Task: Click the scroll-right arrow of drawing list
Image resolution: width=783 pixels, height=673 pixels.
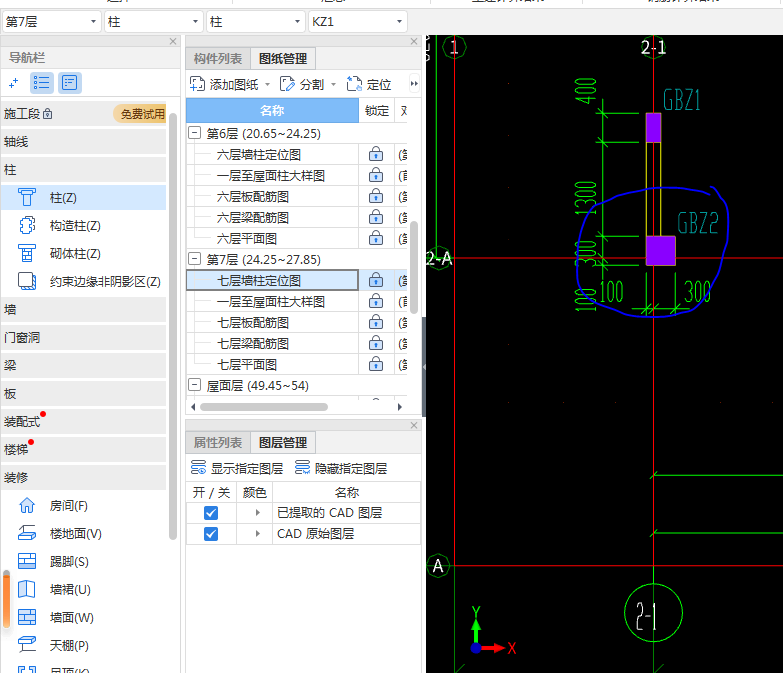Action: point(399,407)
